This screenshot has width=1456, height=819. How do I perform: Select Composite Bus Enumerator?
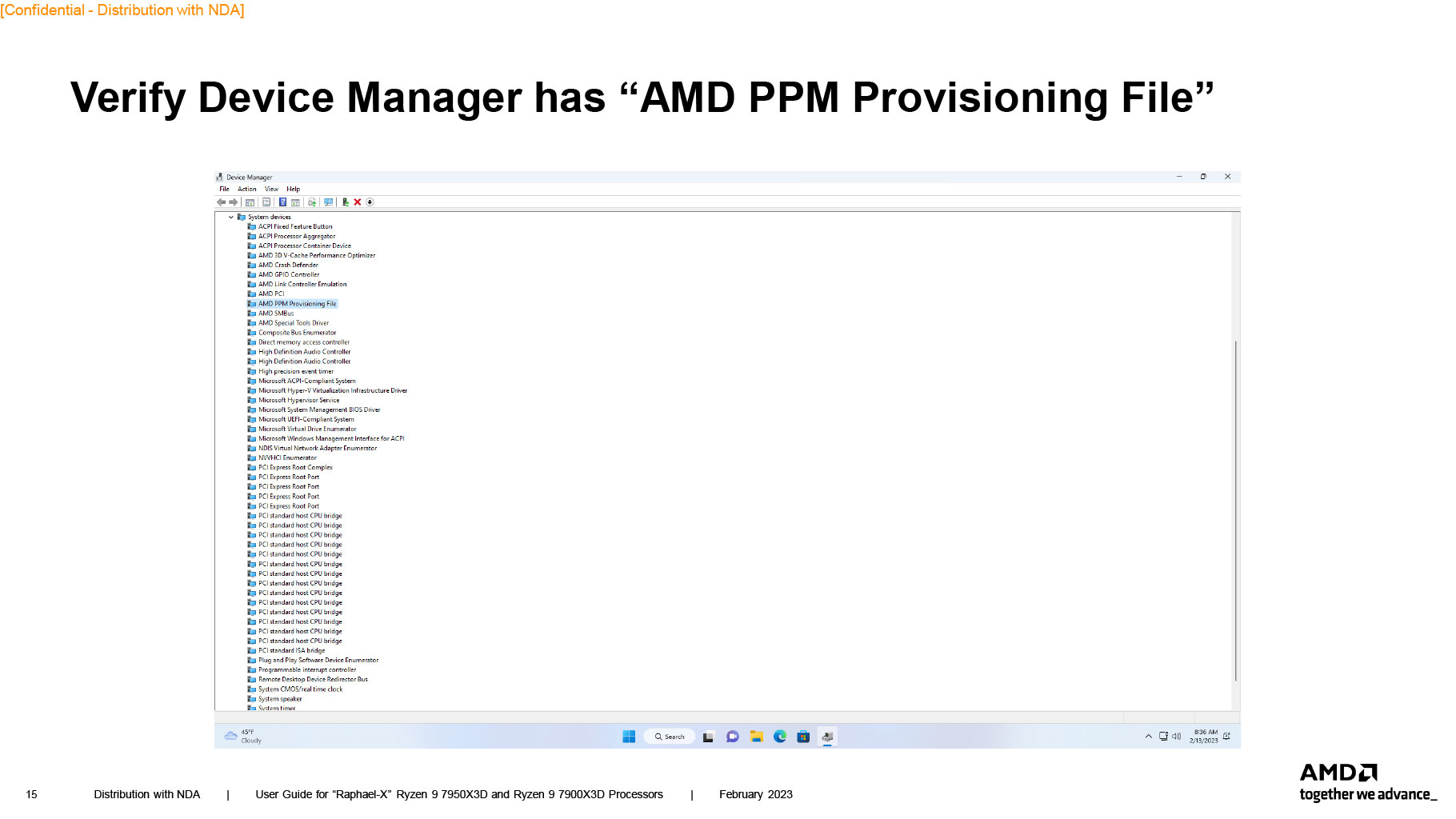click(298, 333)
